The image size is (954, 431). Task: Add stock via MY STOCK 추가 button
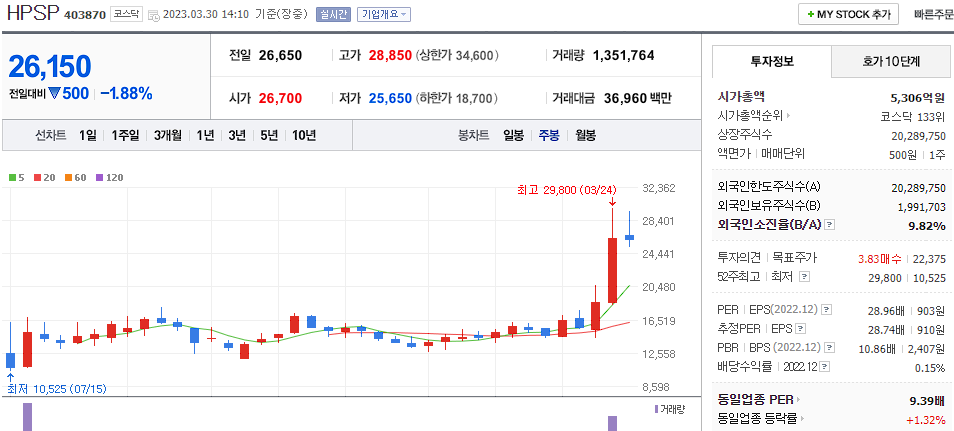tap(848, 14)
